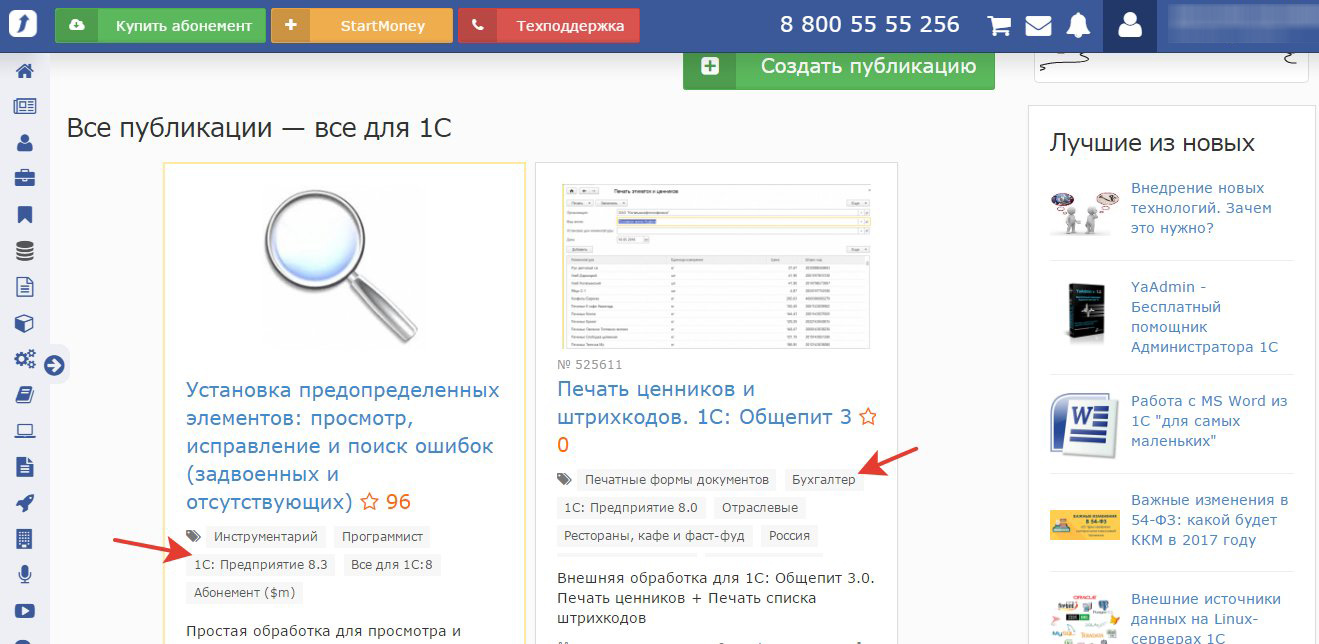1319x644 pixels.
Task: Select the Печатные формы документов tag
Action: tap(677, 480)
